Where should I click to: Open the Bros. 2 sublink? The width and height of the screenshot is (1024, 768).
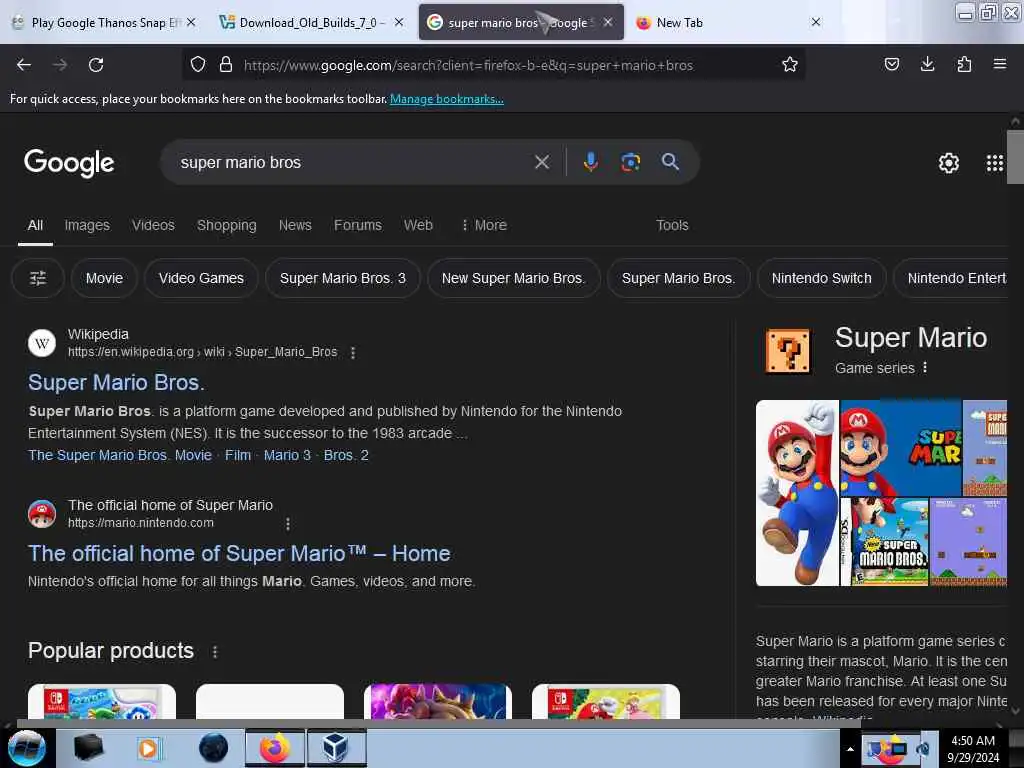(346, 455)
